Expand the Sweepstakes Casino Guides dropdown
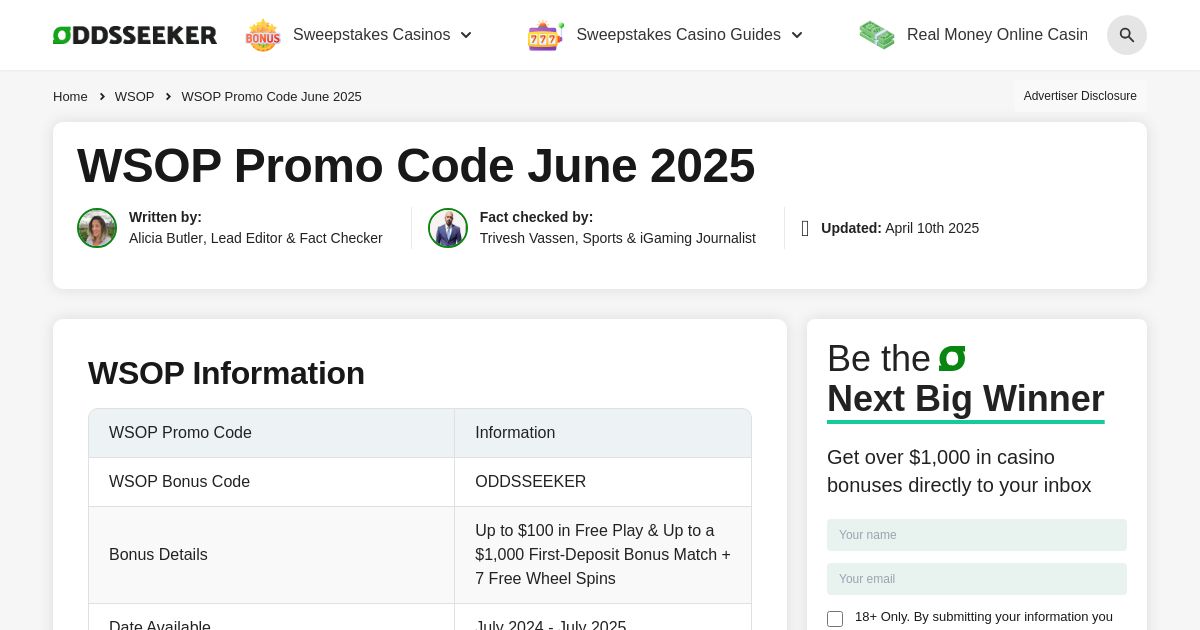Screen dimensions: 1200x630 click(x=797, y=35)
